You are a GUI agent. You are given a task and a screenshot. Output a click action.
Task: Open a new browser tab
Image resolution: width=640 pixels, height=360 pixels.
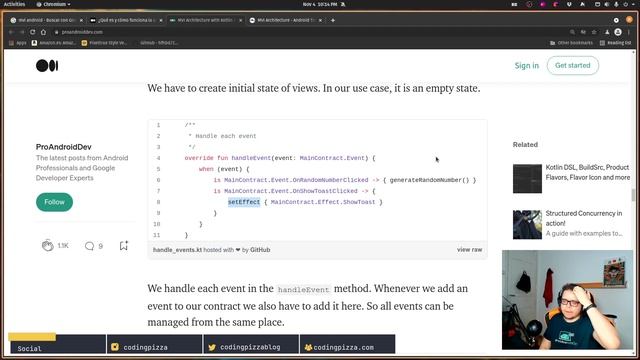pos(333,20)
